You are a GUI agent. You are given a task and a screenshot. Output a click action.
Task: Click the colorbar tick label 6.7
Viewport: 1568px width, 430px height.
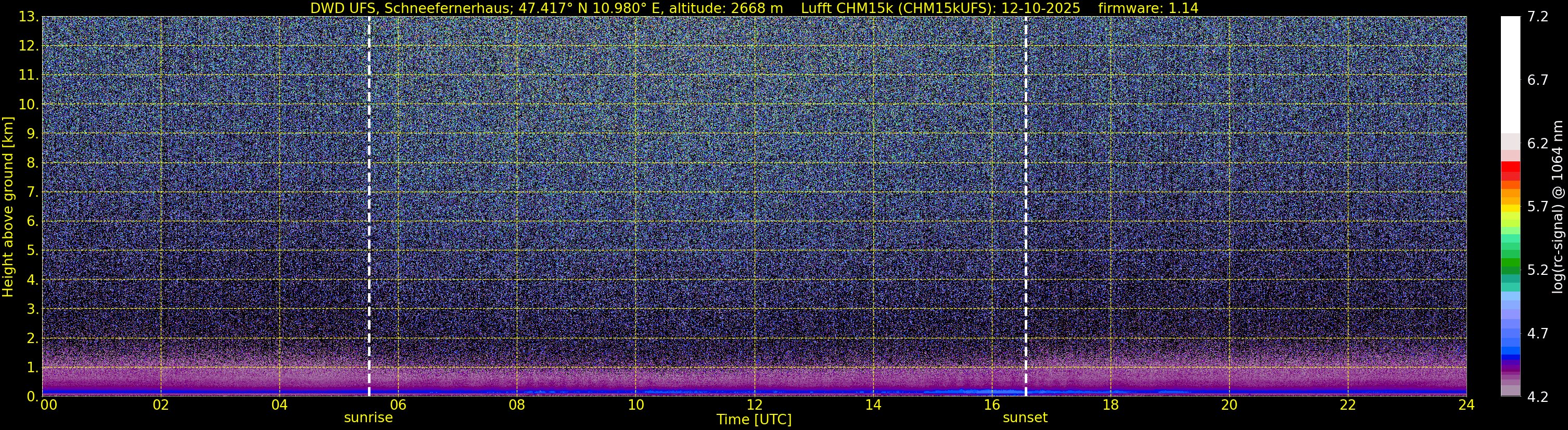coord(1538,80)
